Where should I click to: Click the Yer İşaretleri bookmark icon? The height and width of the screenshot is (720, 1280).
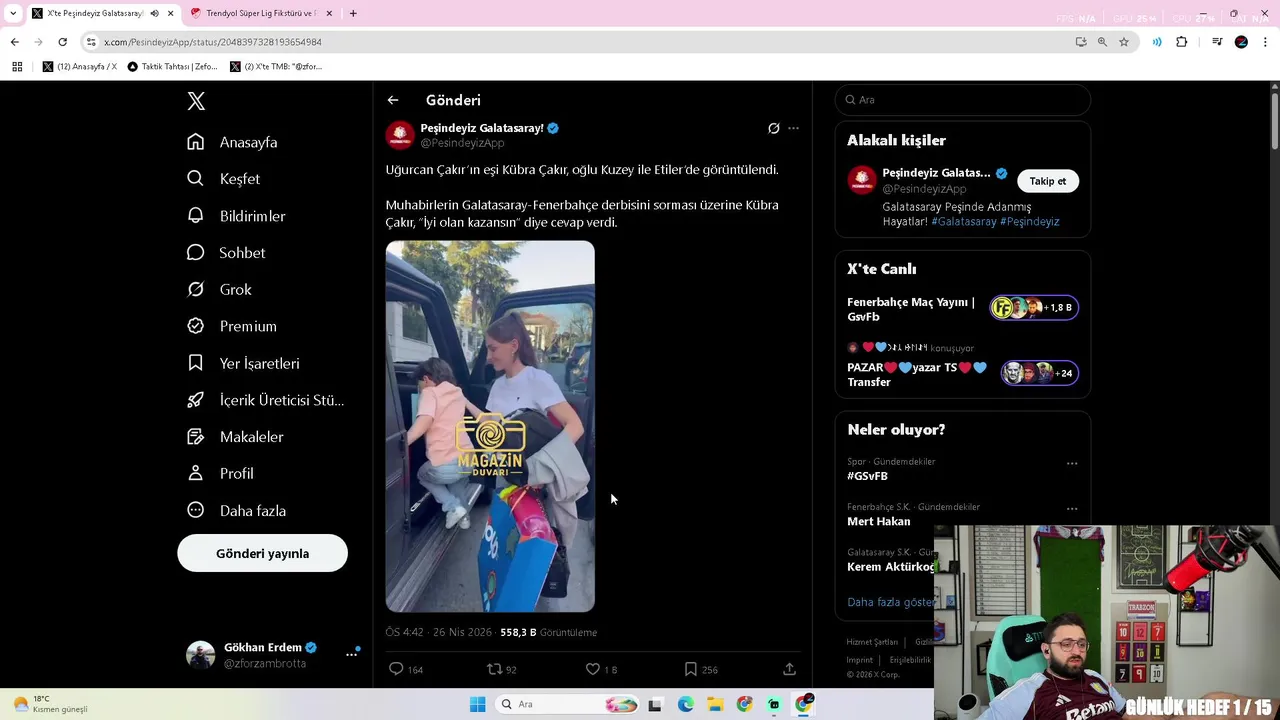tap(196, 363)
